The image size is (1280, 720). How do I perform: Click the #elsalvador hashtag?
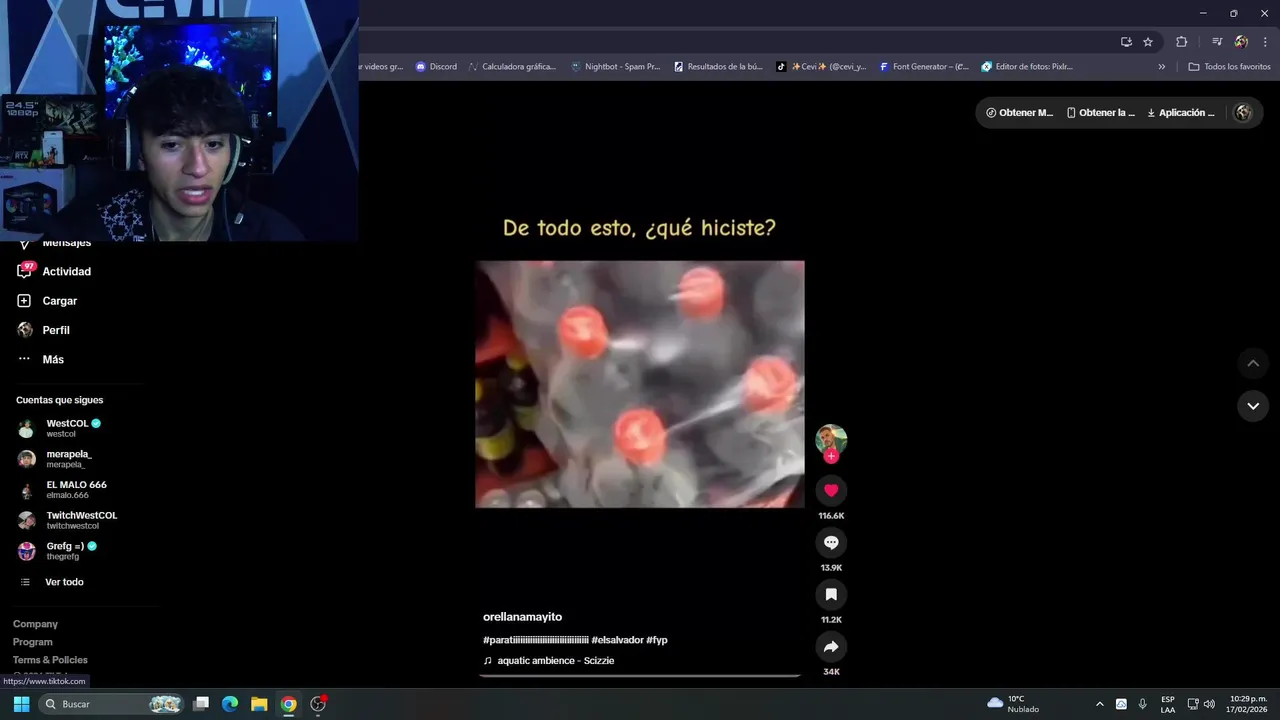tap(617, 640)
